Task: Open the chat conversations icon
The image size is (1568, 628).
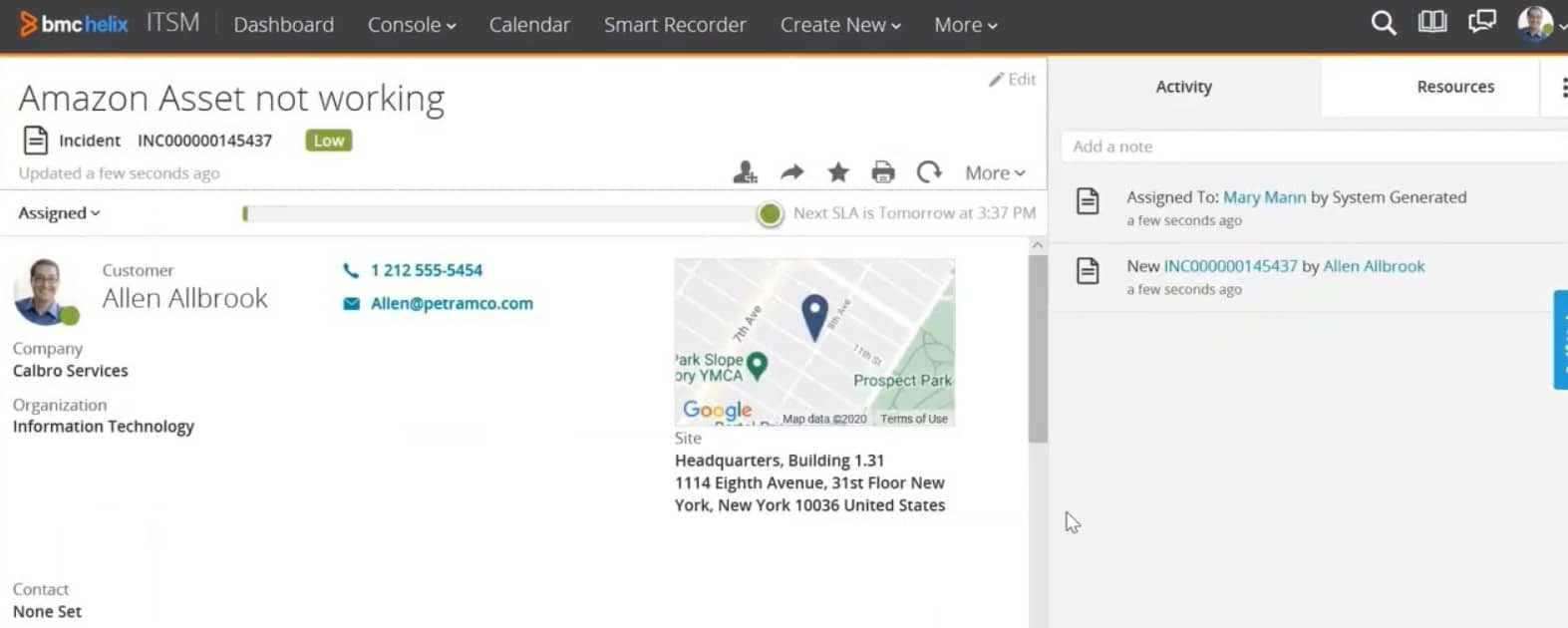Action: point(1482,22)
